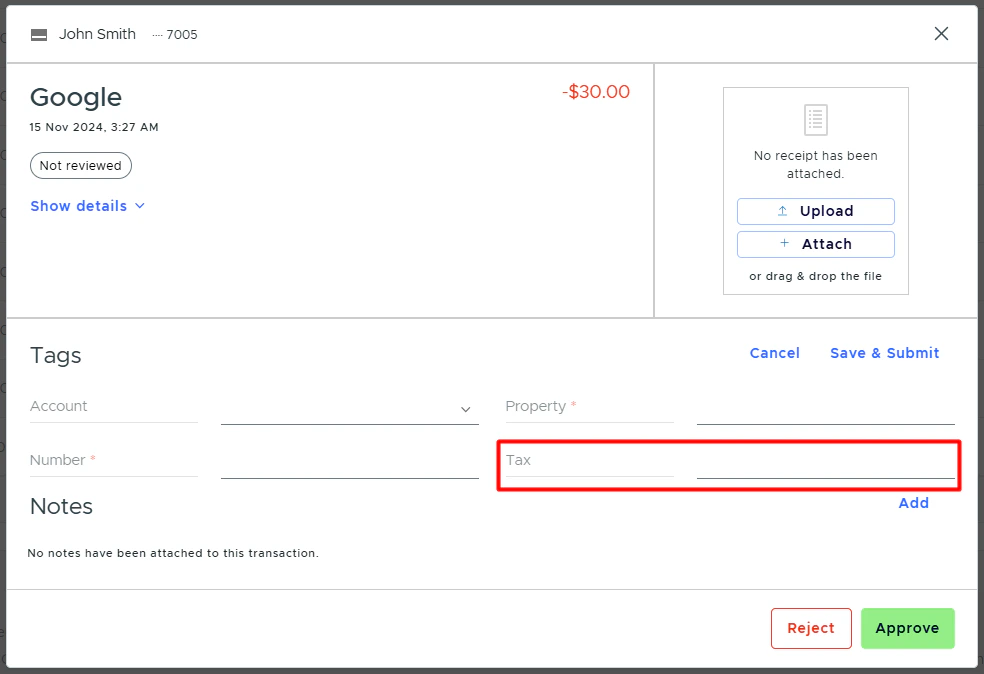Click the Show details chevron arrow
The image size is (984, 674).
pyautogui.click(x=139, y=206)
